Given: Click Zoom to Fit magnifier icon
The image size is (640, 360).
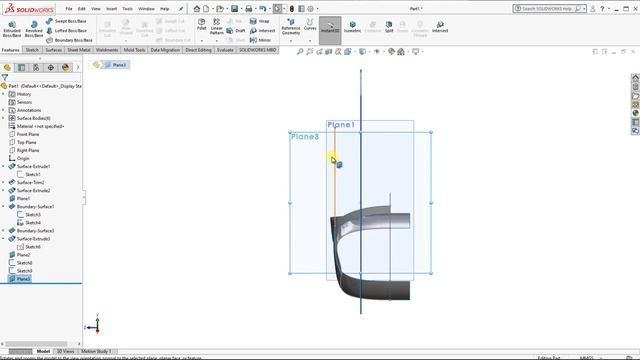Looking at the screenshot, I should (x=300, y=51).
